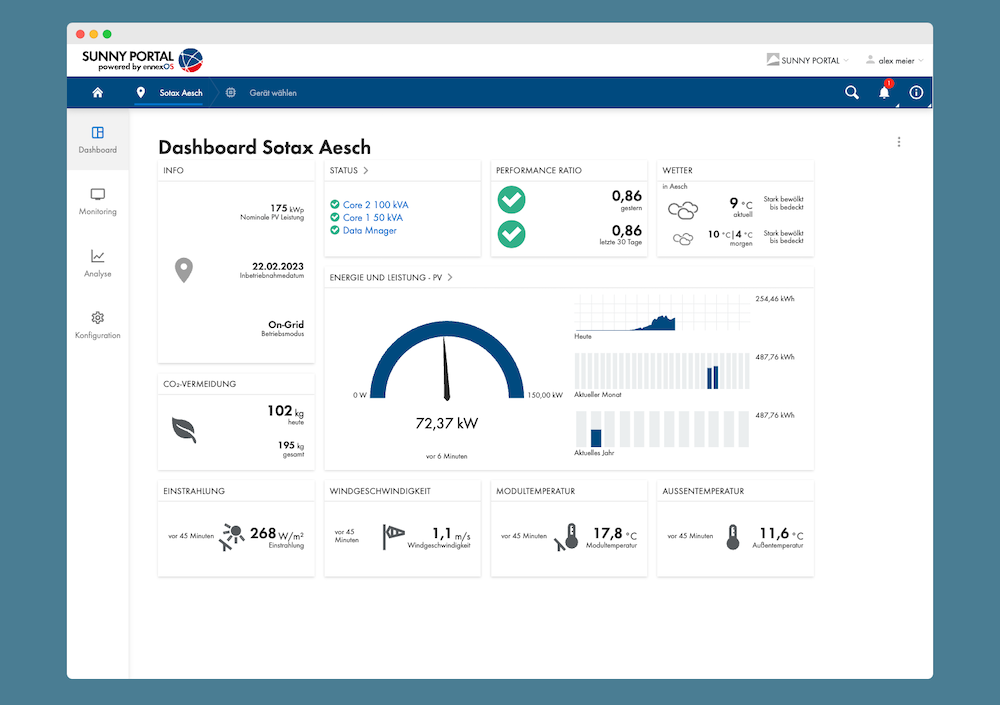Viewport: 1000px width, 705px height.
Task: Open the search magnifier icon
Action: [x=852, y=93]
